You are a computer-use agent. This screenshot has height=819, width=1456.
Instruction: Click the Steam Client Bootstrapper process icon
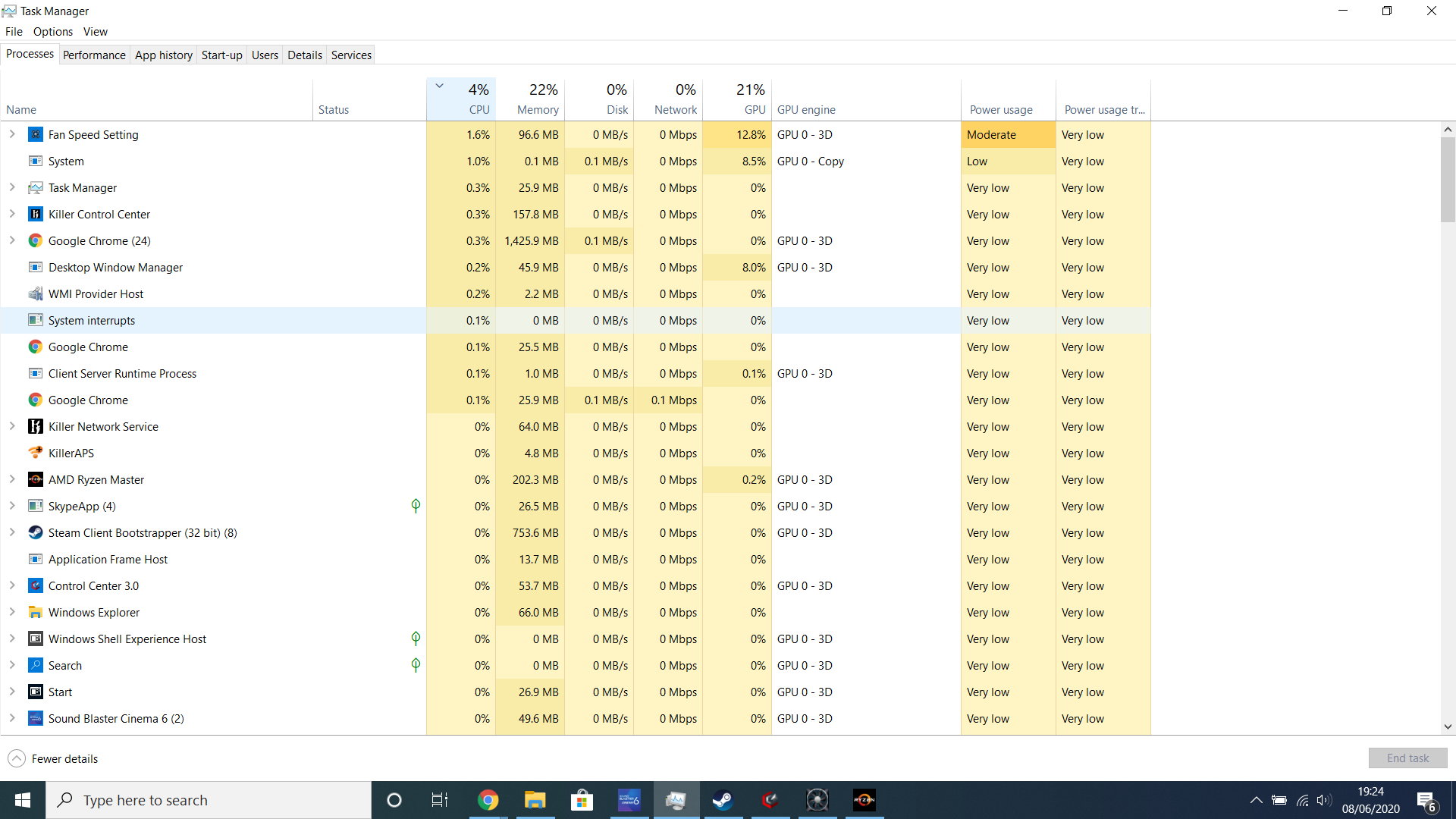(36, 533)
